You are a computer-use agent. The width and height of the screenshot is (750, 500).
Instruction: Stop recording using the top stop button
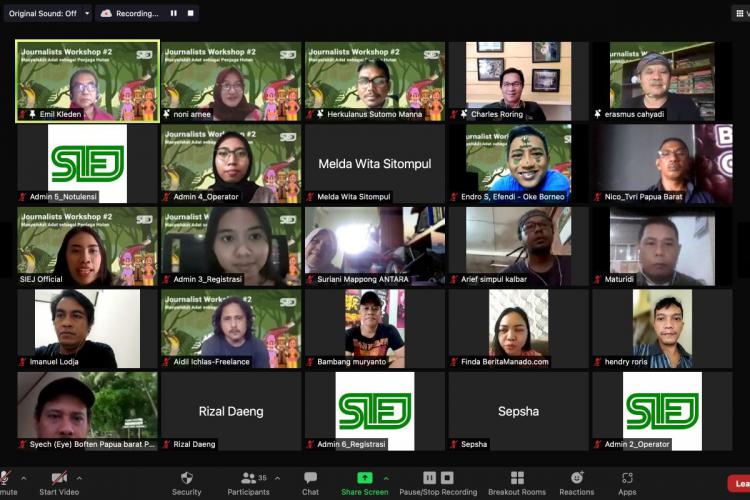tap(190, 13)
